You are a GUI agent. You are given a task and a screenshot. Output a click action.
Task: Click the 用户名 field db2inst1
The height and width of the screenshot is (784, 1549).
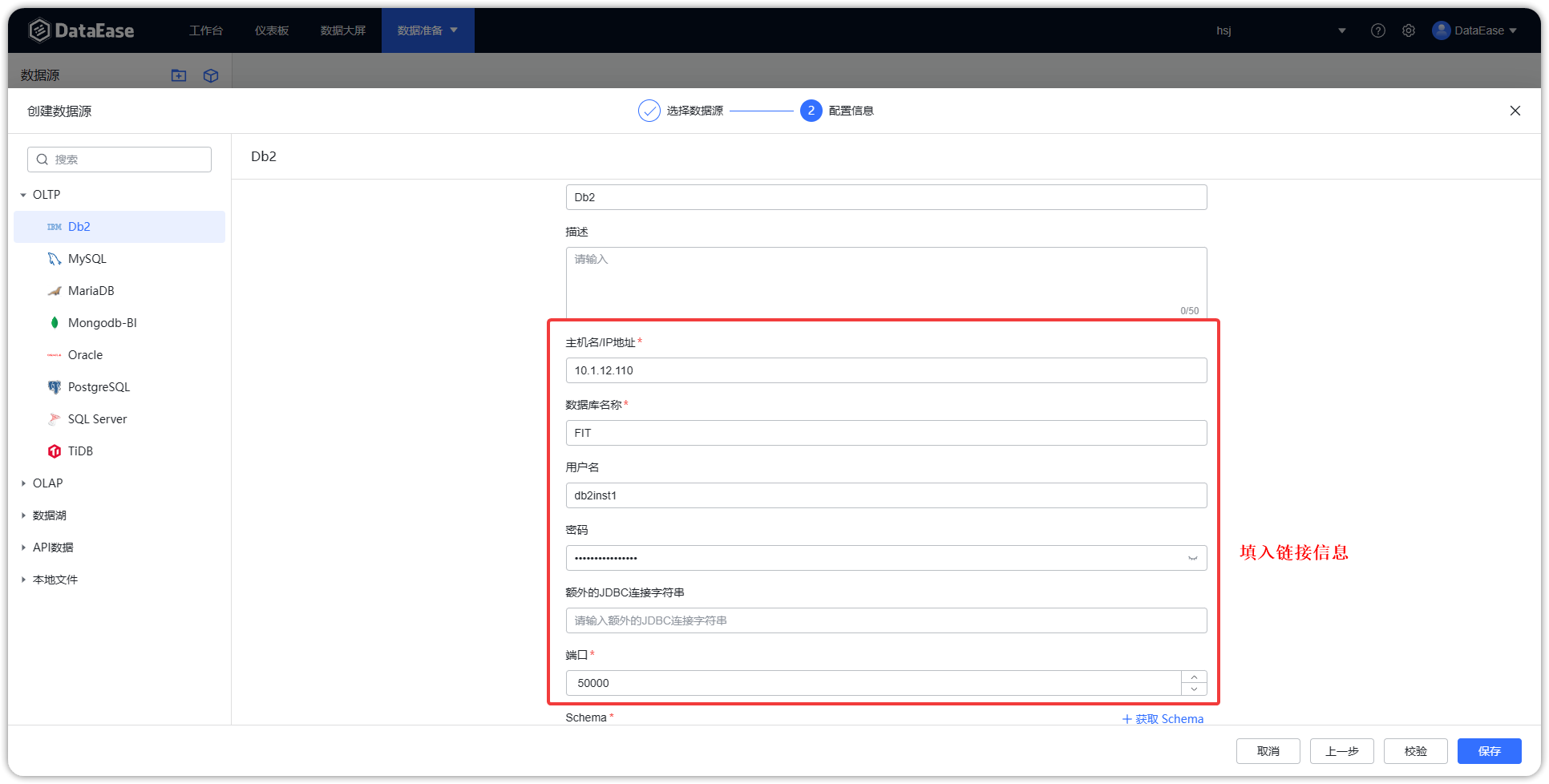[x=886, y=495]
